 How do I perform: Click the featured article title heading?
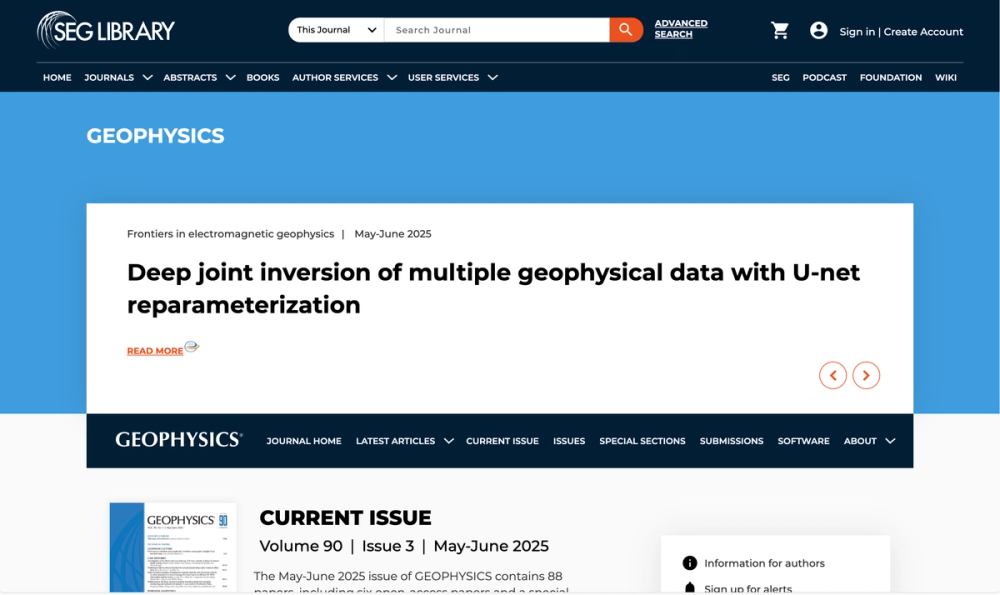pos(493,288)
